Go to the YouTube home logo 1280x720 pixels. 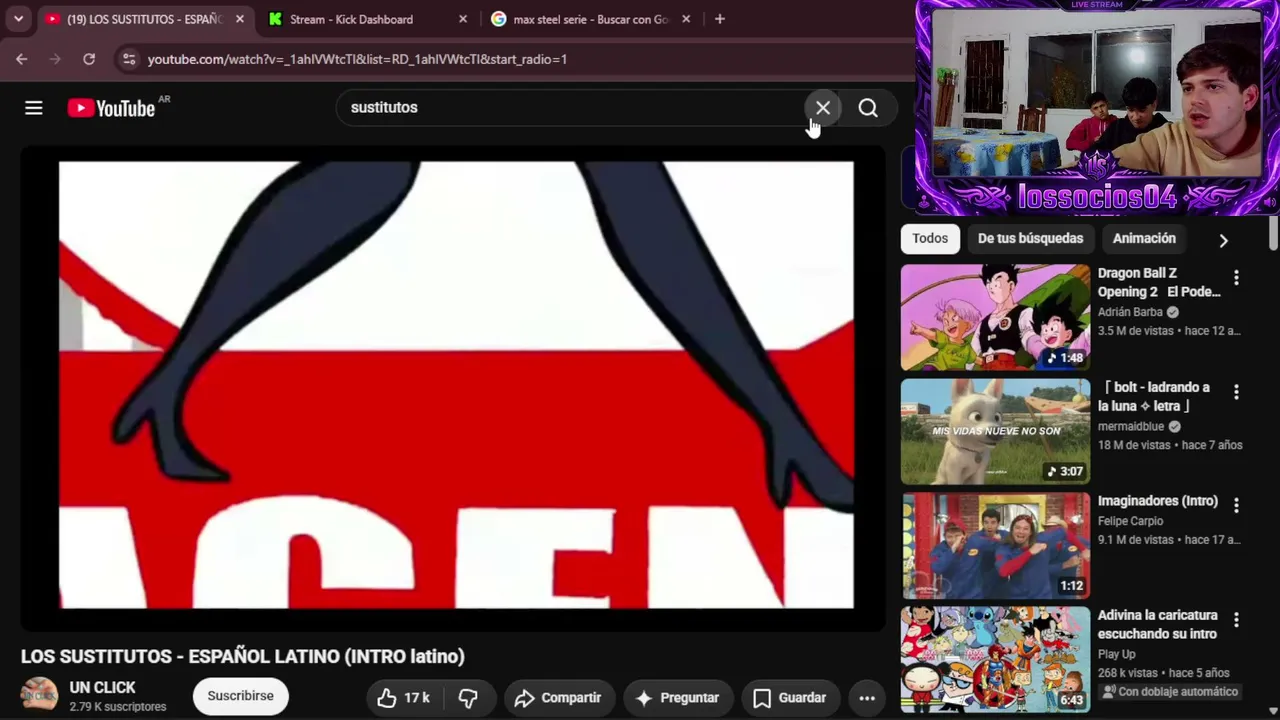click(x=111, y=108)
